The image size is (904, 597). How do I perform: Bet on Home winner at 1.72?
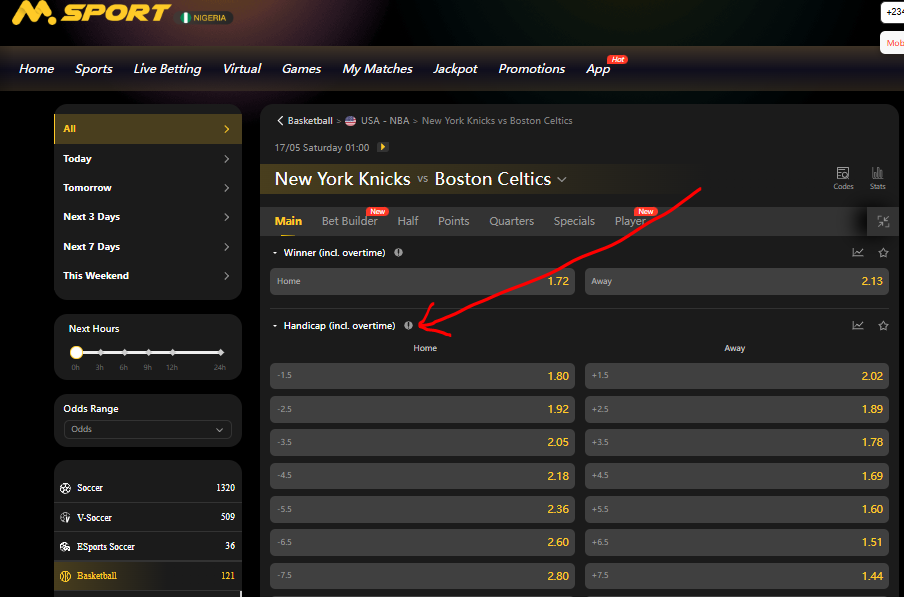click(422, 281)
